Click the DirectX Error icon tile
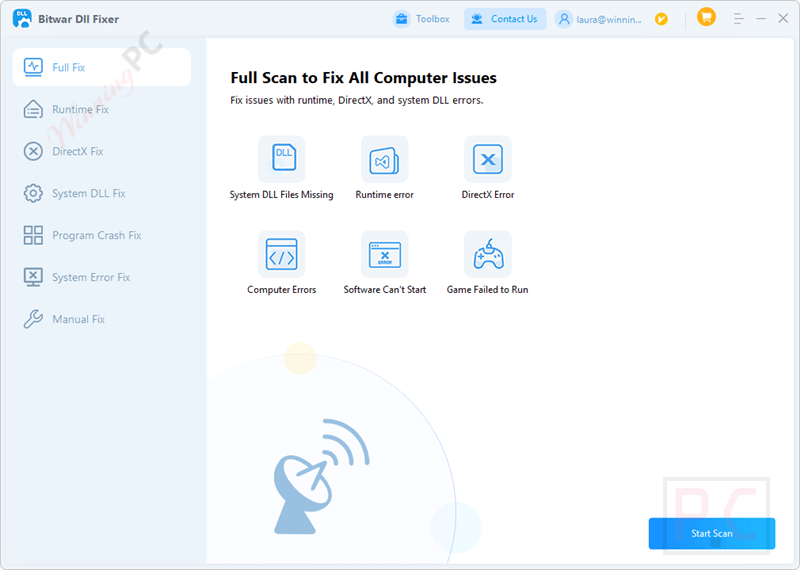 [488, 159]
